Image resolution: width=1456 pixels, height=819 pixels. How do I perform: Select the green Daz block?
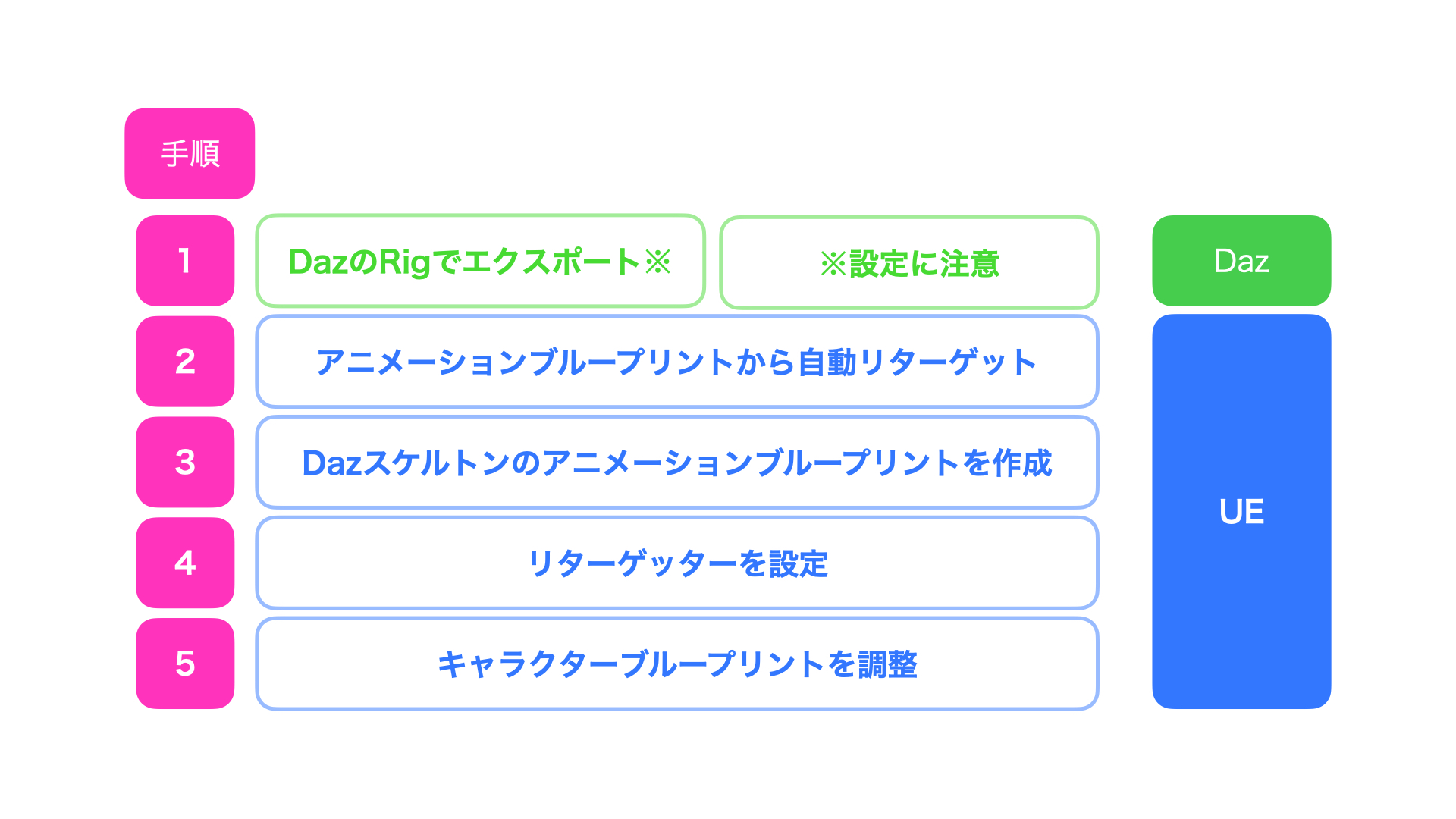(x=1241, y=261)
